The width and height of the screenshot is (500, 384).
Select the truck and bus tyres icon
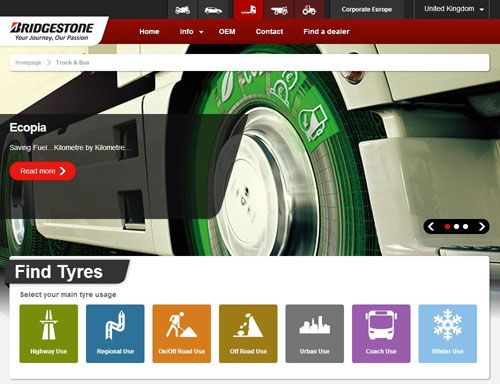[x=248, y=10]
